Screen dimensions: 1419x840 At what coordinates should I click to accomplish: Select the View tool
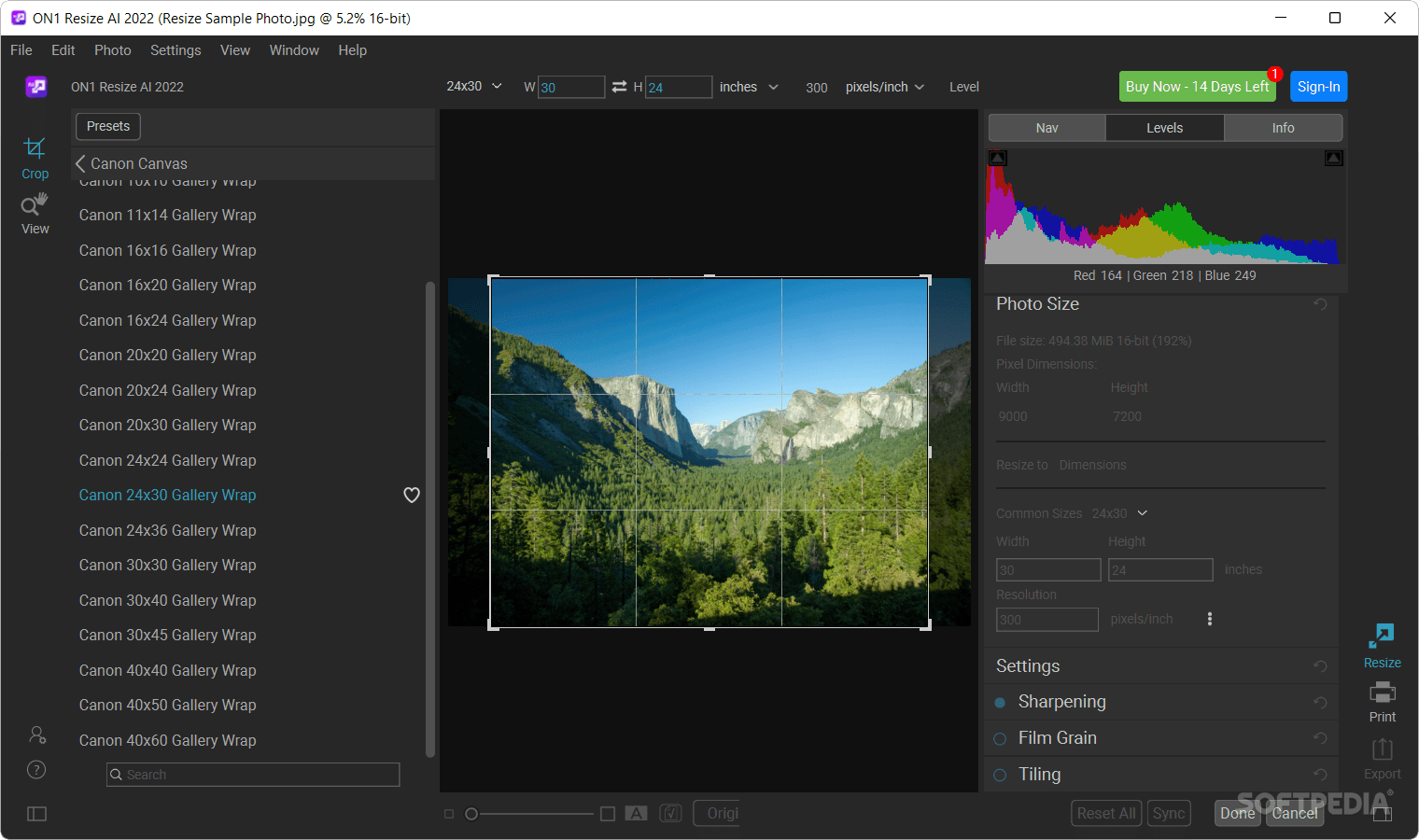35,214
